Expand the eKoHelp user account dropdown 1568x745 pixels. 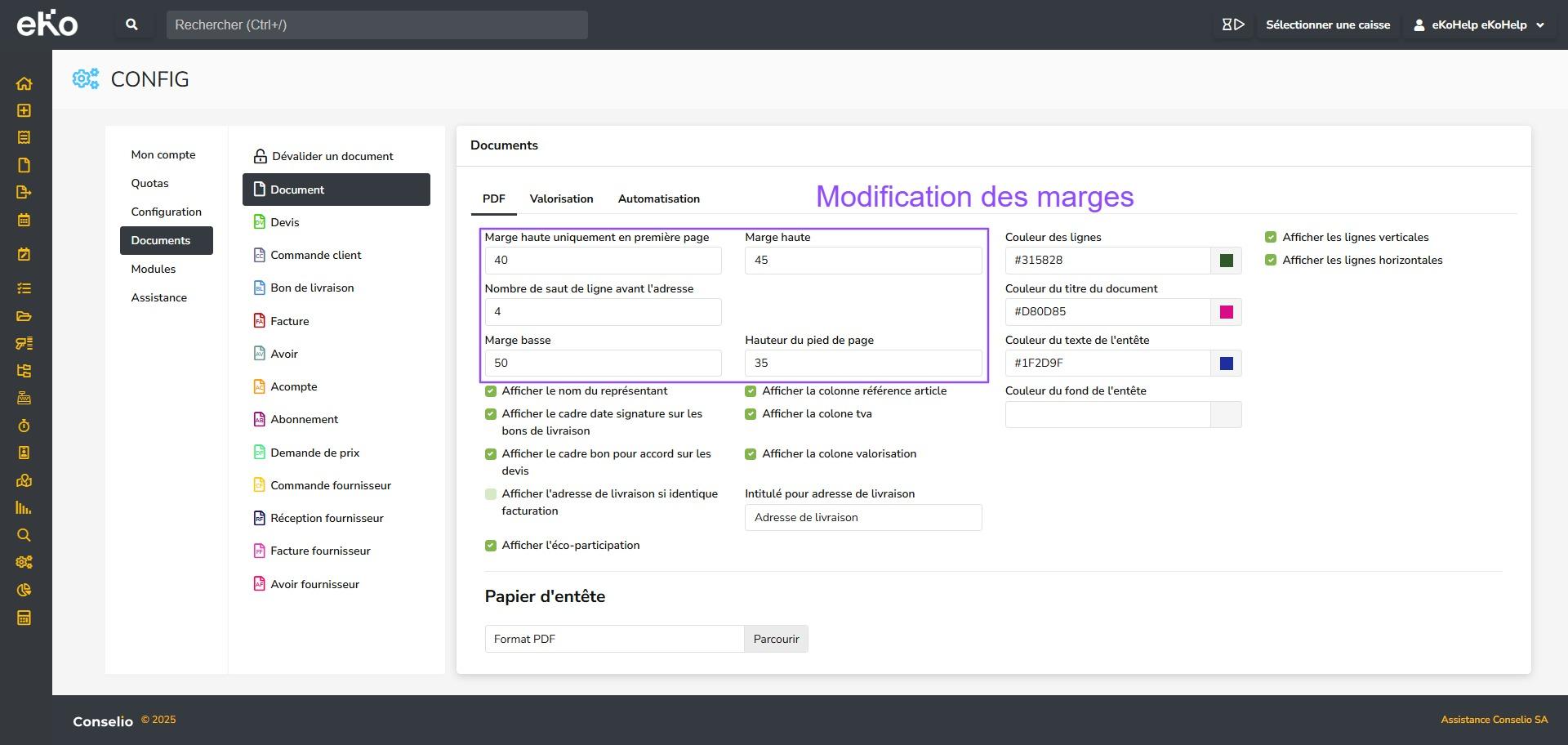pyautogui.click(x=1479, y=25)
